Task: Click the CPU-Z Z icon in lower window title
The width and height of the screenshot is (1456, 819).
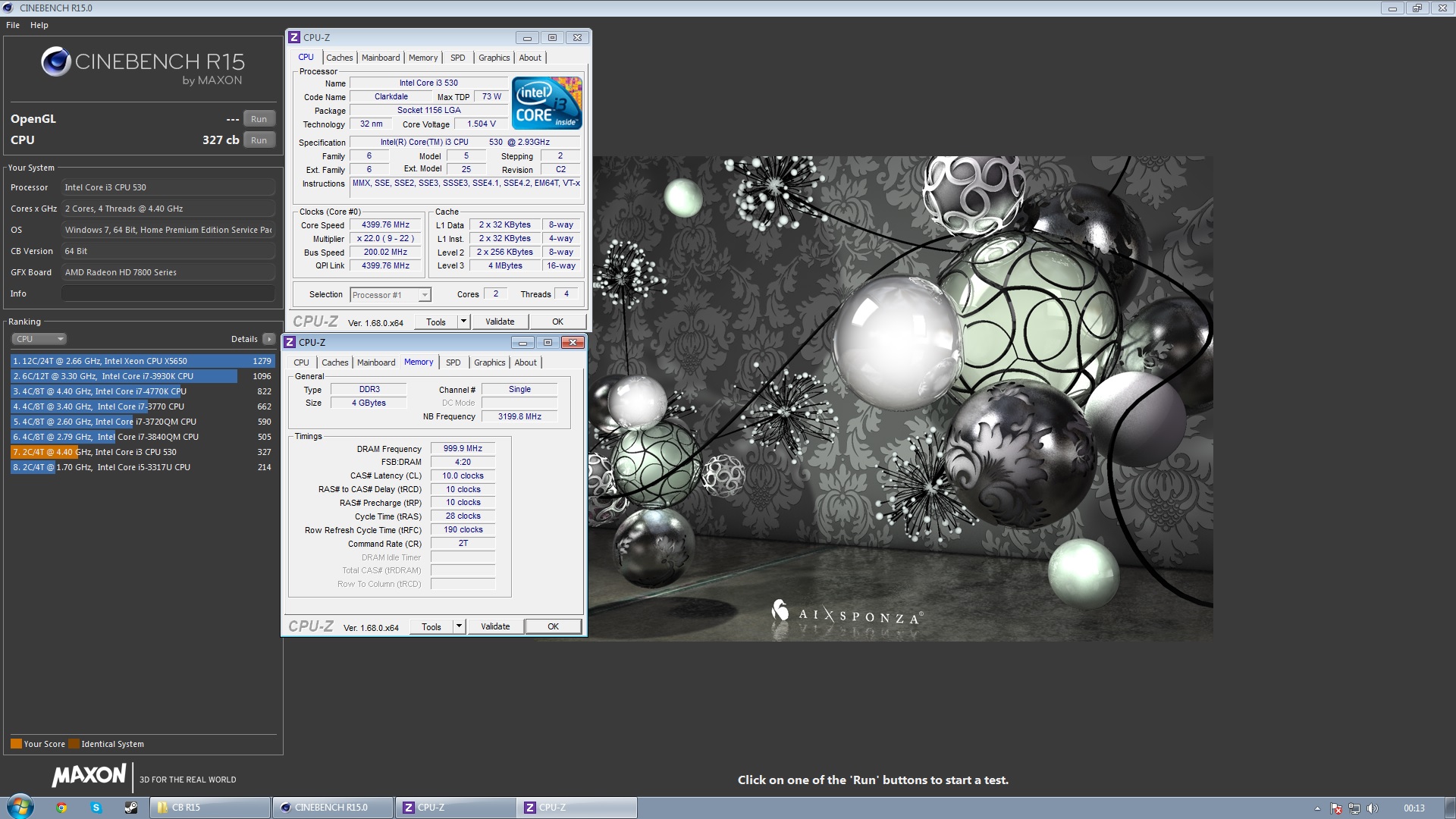Action: [290, 342]
